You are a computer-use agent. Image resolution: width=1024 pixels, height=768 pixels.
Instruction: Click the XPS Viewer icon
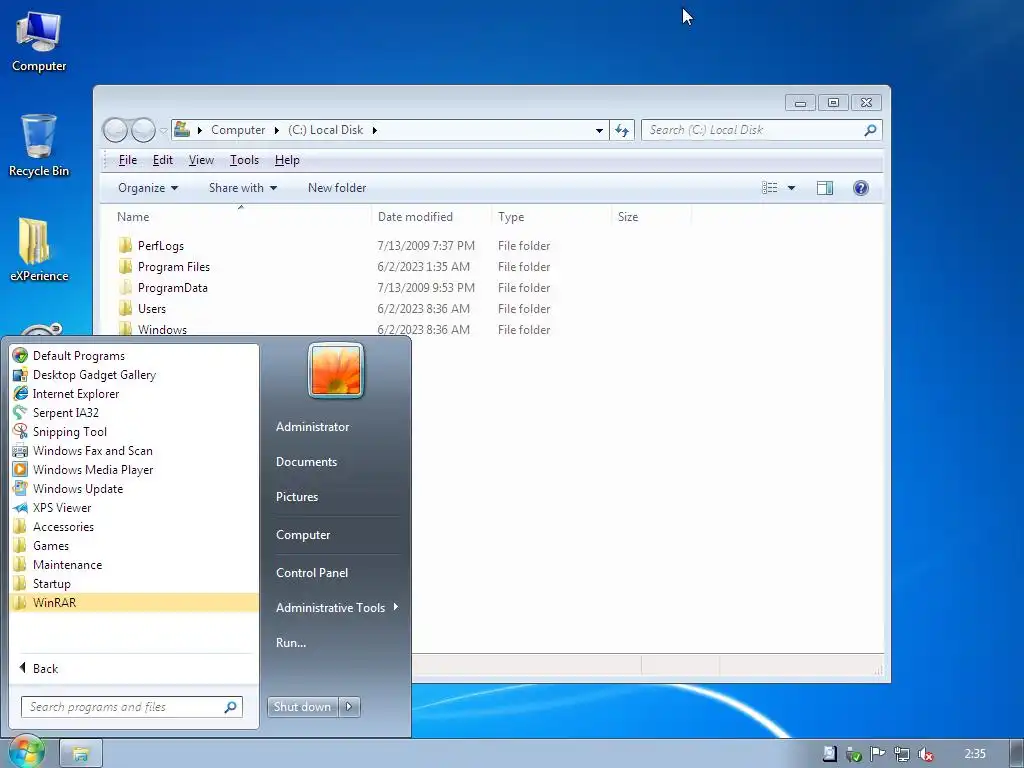point(20,507)
